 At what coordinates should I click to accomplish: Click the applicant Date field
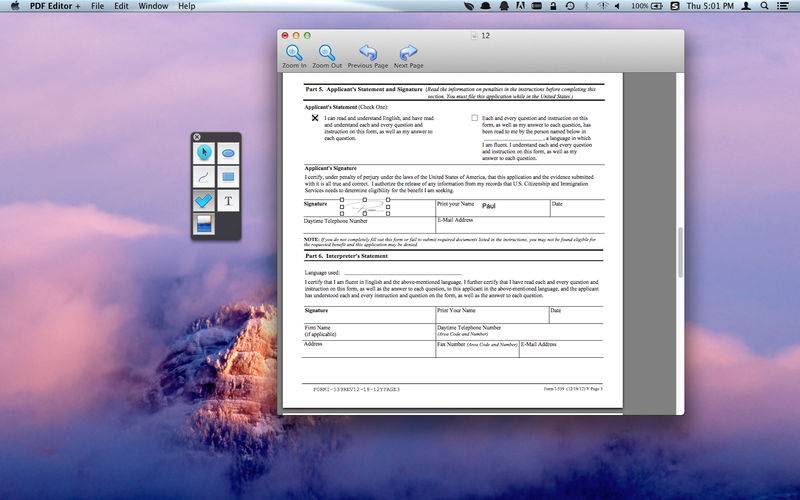point(578,208)
